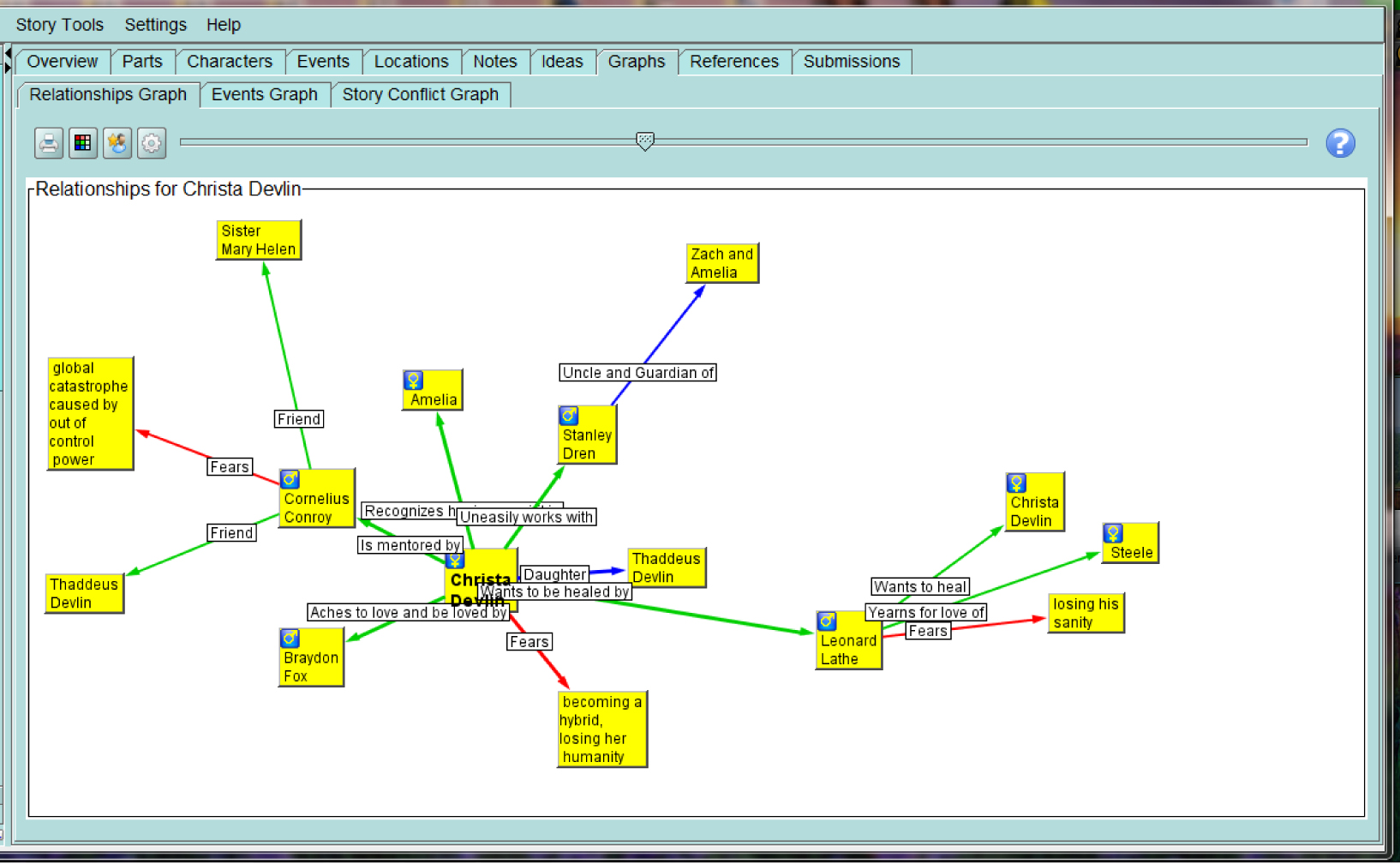Select the Zach and Amelia node
The width and height of the screenshot is (1400, 864).
(721, 263)
